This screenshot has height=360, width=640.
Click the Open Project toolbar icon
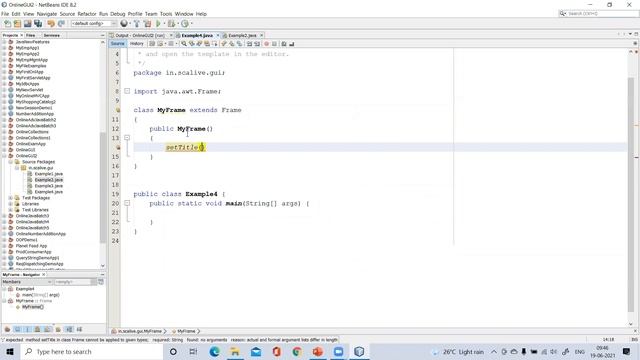(27, 24)
